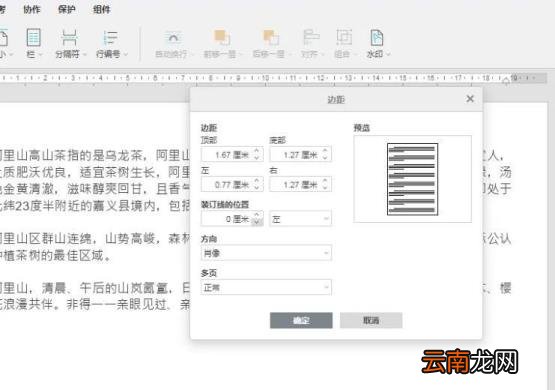The height and width of the screenshot is (390, 555).
Task: Decrease the 装订线 gutter value
Action: (x=257, y=222)
